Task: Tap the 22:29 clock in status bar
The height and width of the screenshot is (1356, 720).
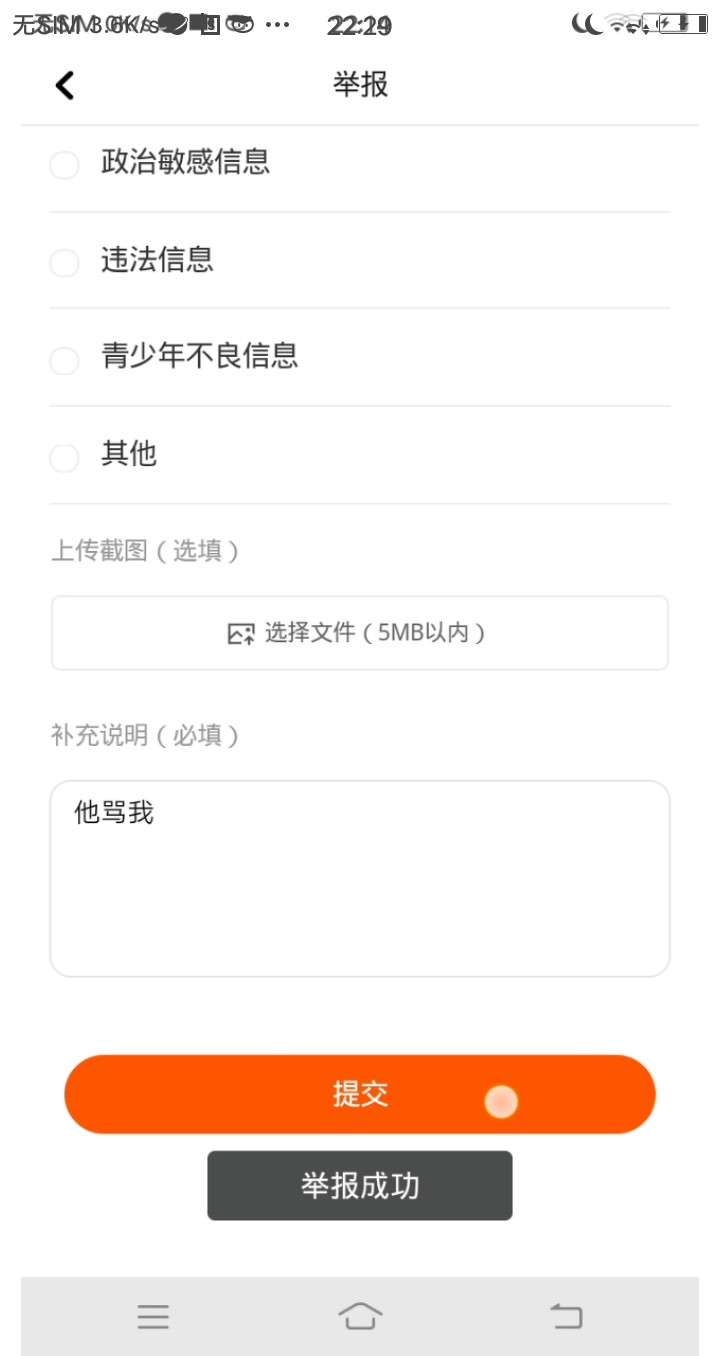Action: [x=359, y=26]
